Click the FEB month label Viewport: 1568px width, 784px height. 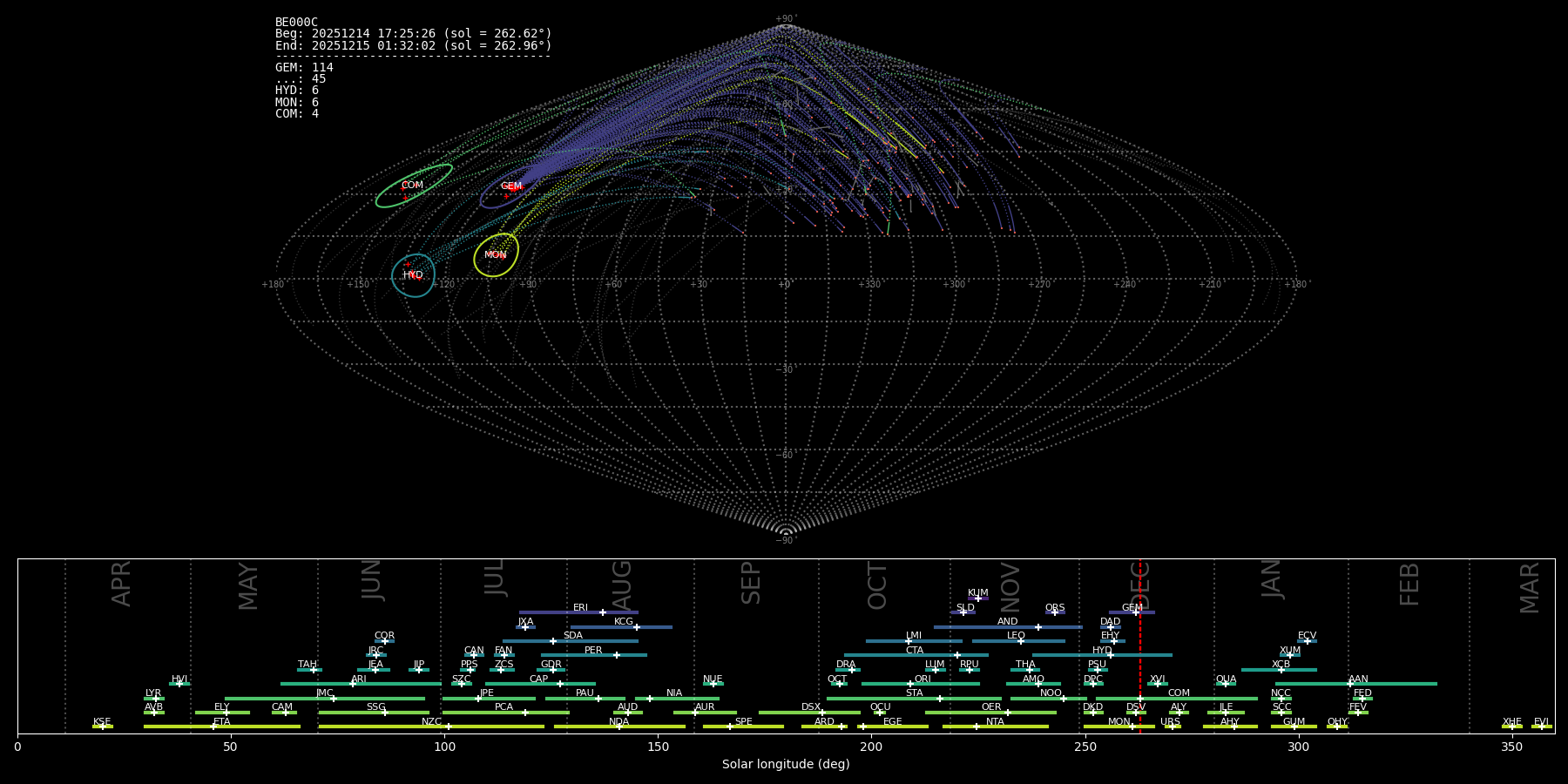[x=1409, y=584]
